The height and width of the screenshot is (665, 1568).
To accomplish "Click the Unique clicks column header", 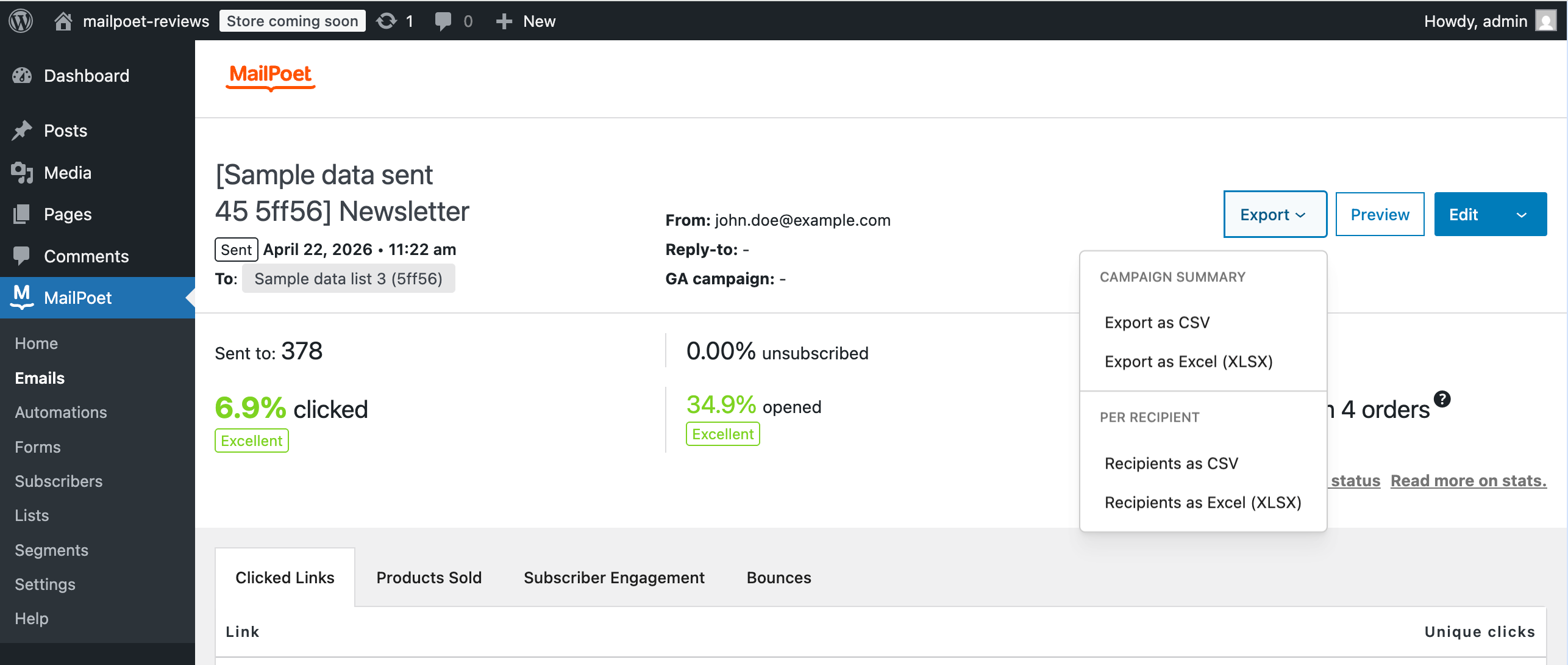I will pyautogui.click(x=1480, y=631).
